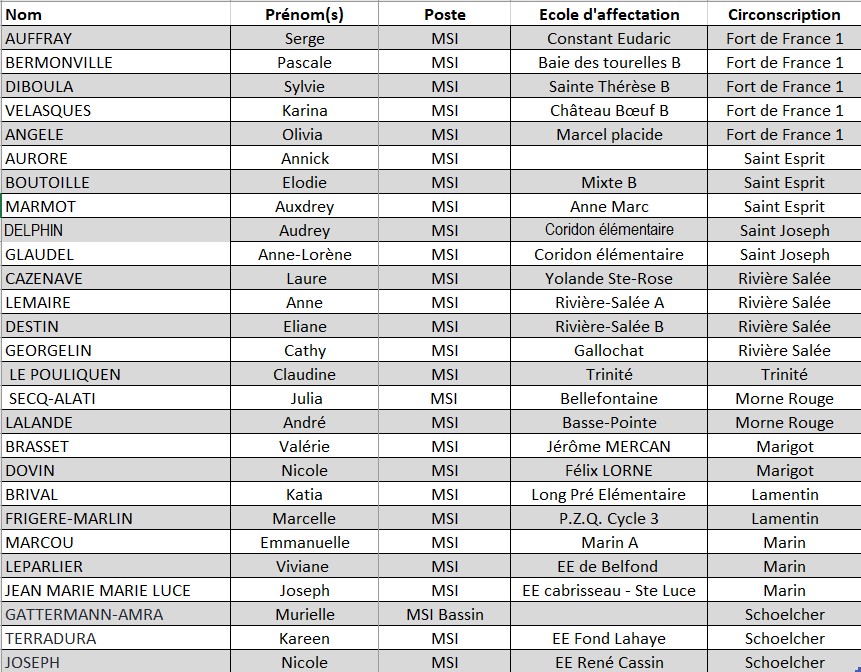Click the MSI Bassin poste cell
861x672 pixels.
tap(444, 614)
